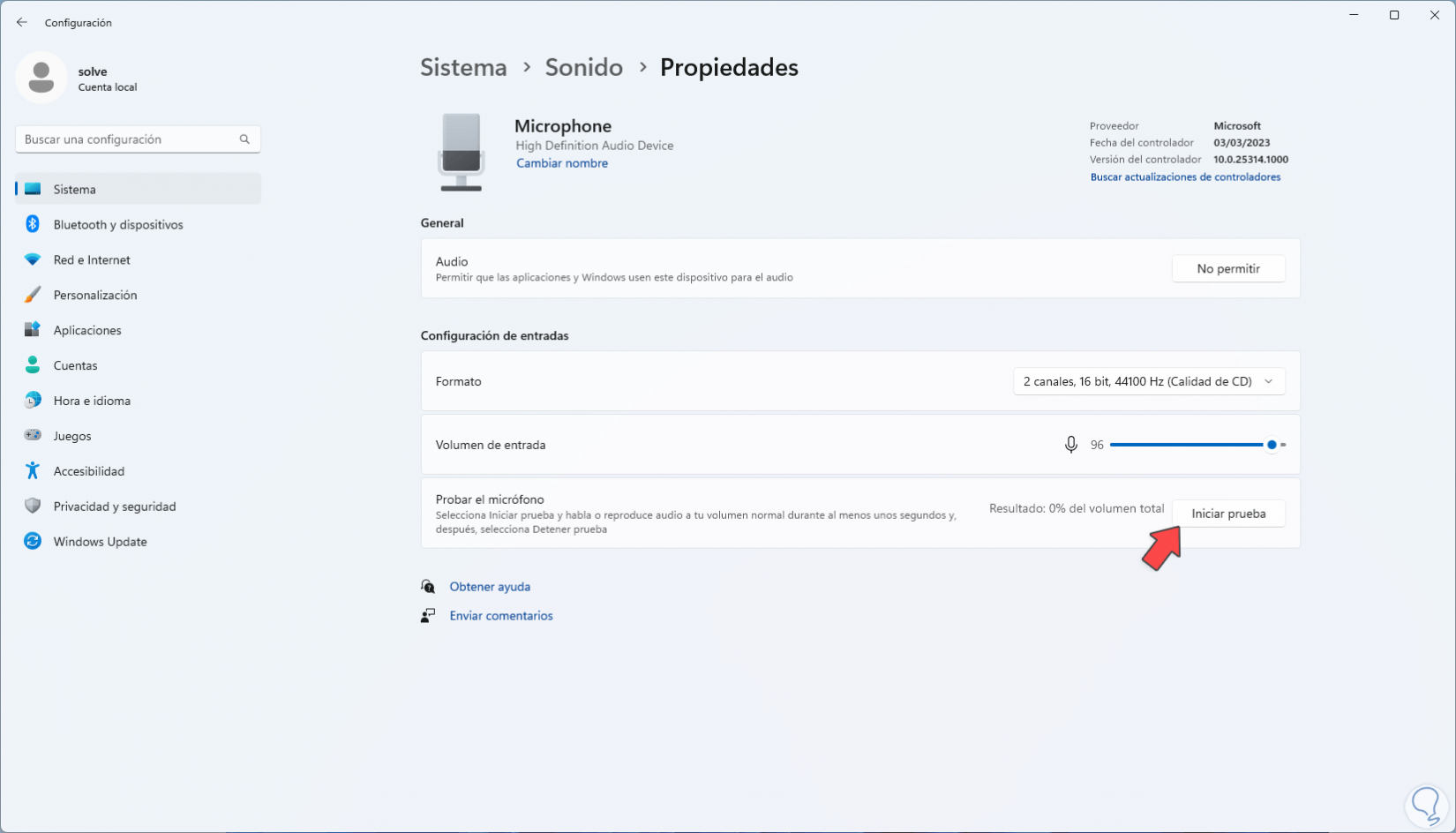
Task: Click the Iniciar prueba button
Action: click(x=1228, y=514)
